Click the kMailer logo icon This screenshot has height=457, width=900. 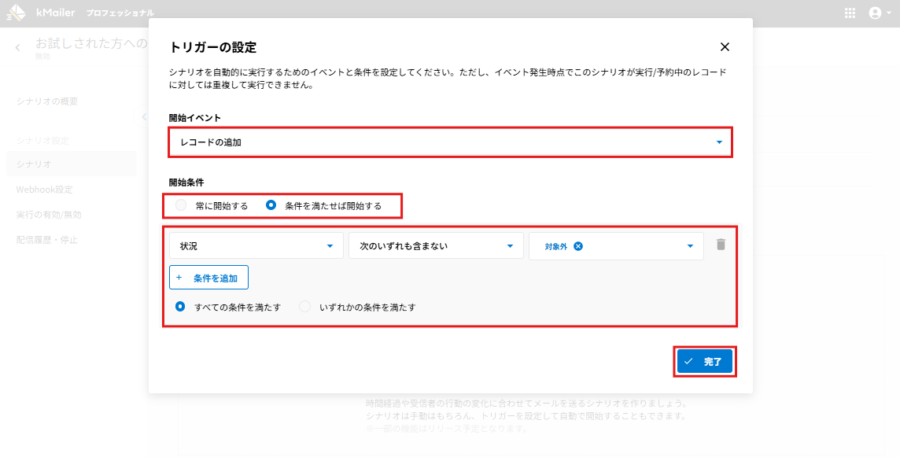[16, 13]
